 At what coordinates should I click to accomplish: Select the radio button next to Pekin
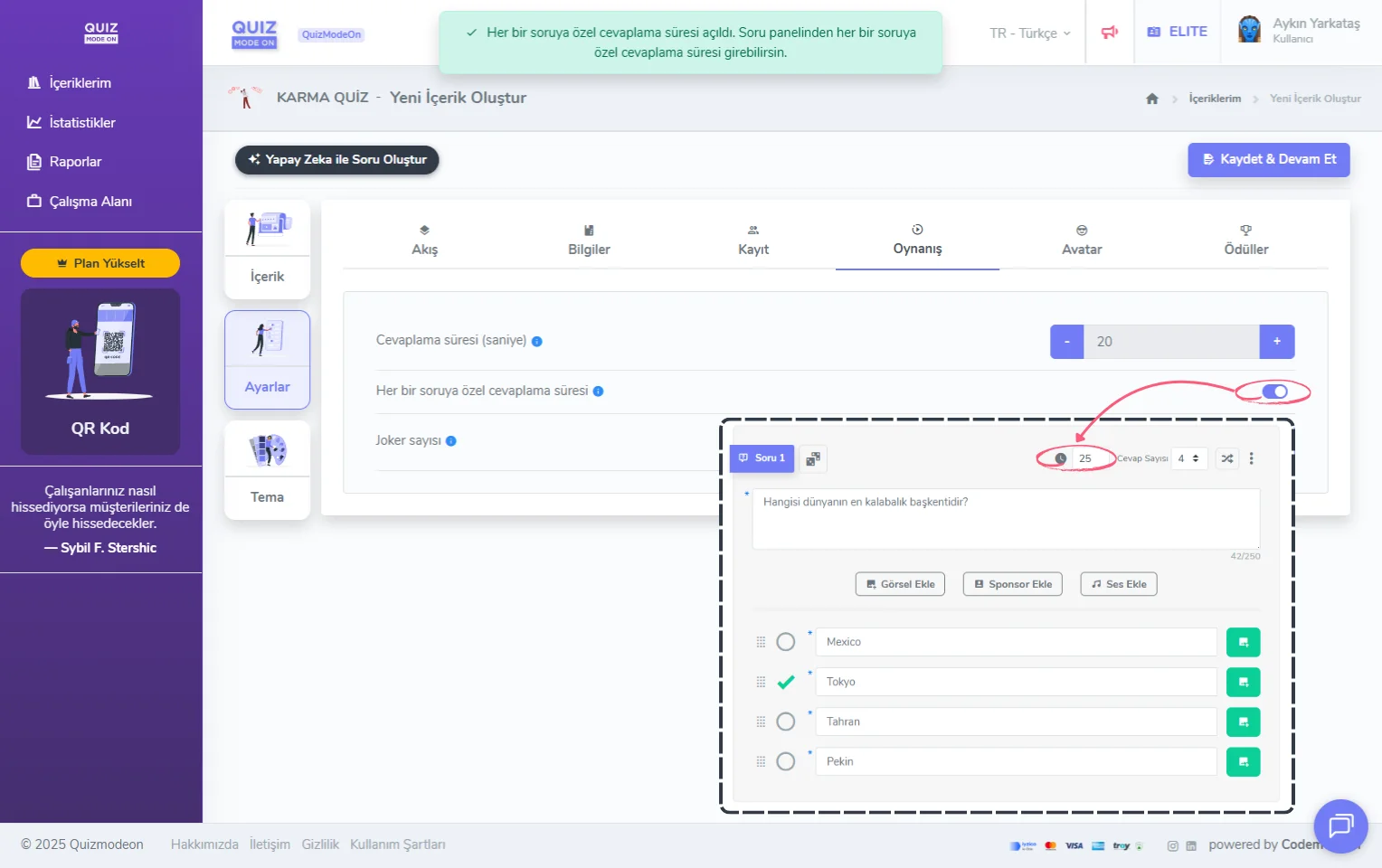(x=786, y=761)
